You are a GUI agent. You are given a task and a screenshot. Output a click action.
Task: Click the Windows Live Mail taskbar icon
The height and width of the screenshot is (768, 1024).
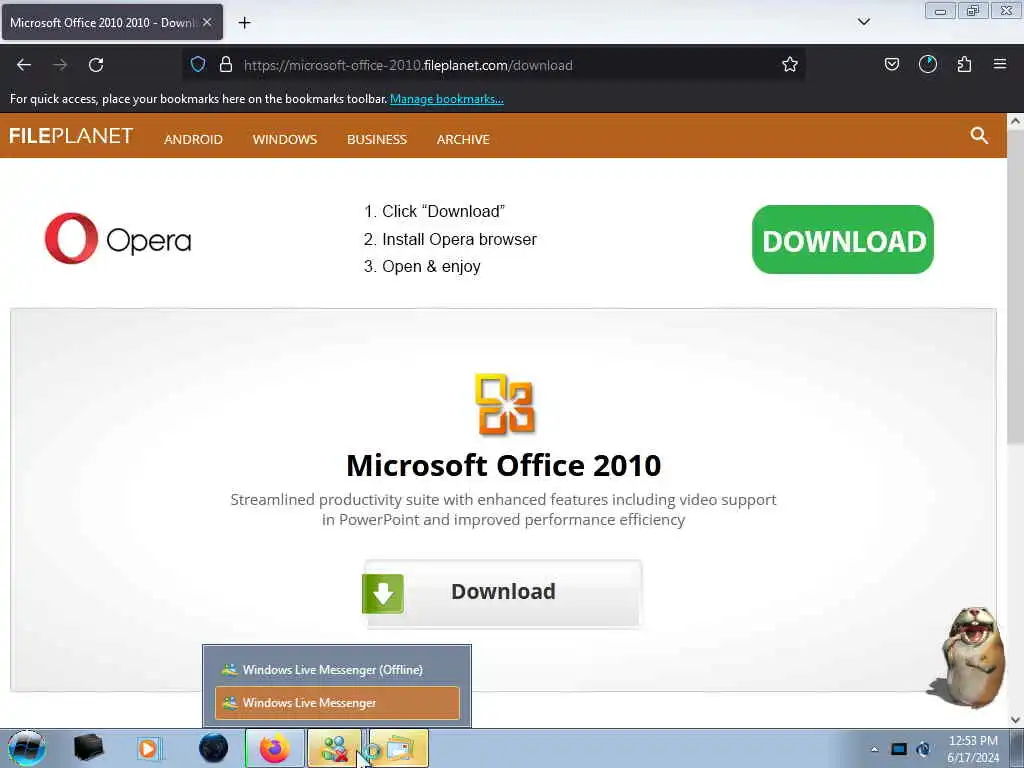point(398,748)
